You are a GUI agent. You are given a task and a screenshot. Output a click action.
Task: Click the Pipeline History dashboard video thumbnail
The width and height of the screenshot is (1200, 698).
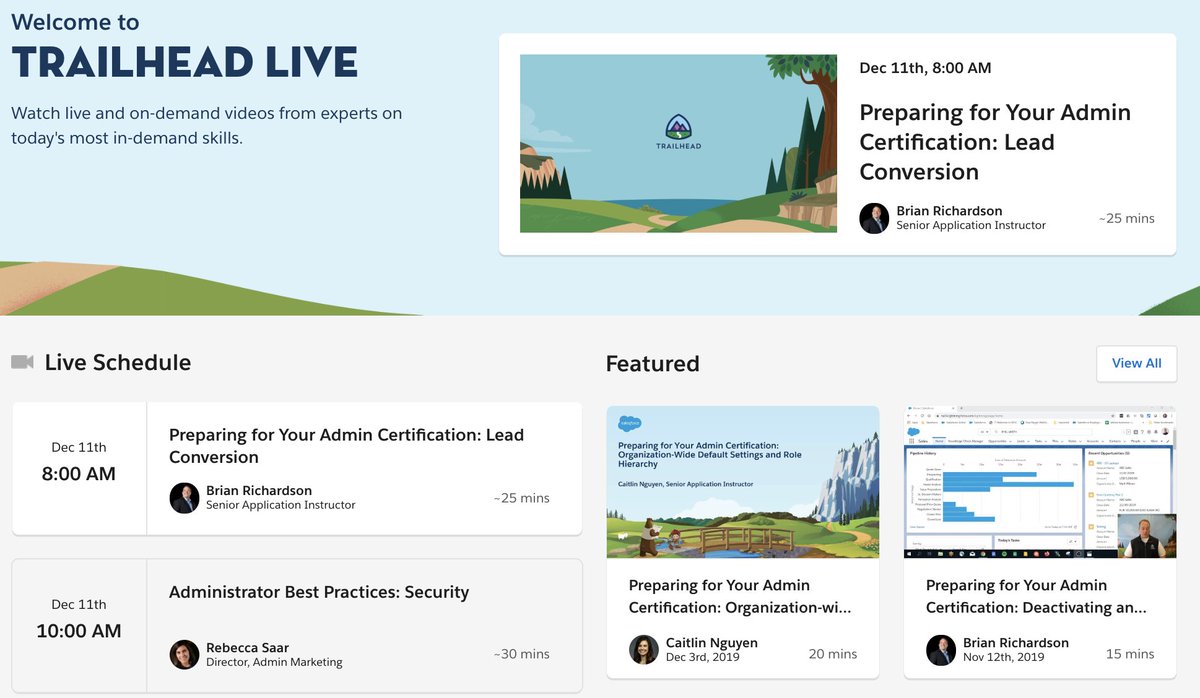point(1038,480)
